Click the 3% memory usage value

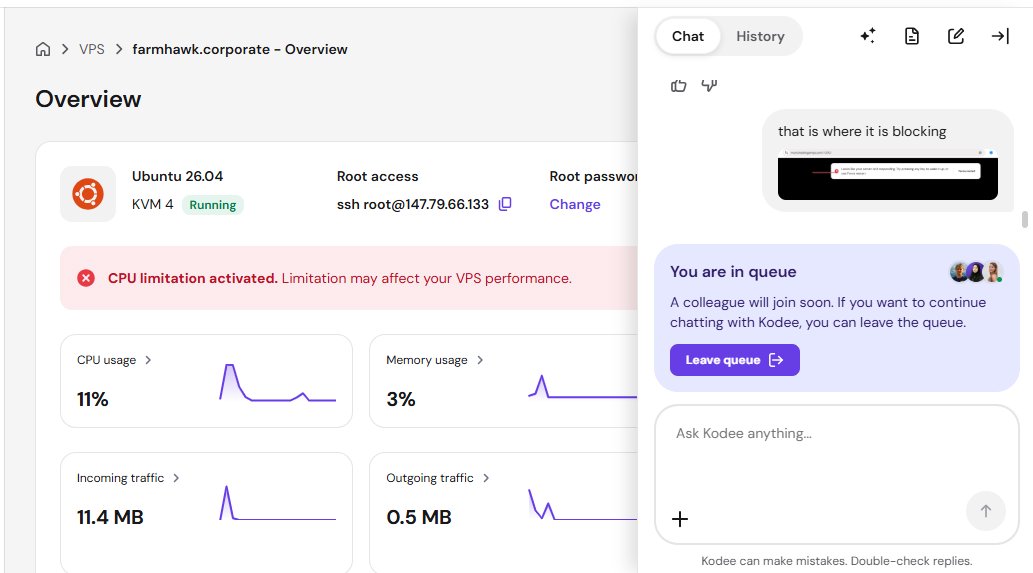point(401,399)
